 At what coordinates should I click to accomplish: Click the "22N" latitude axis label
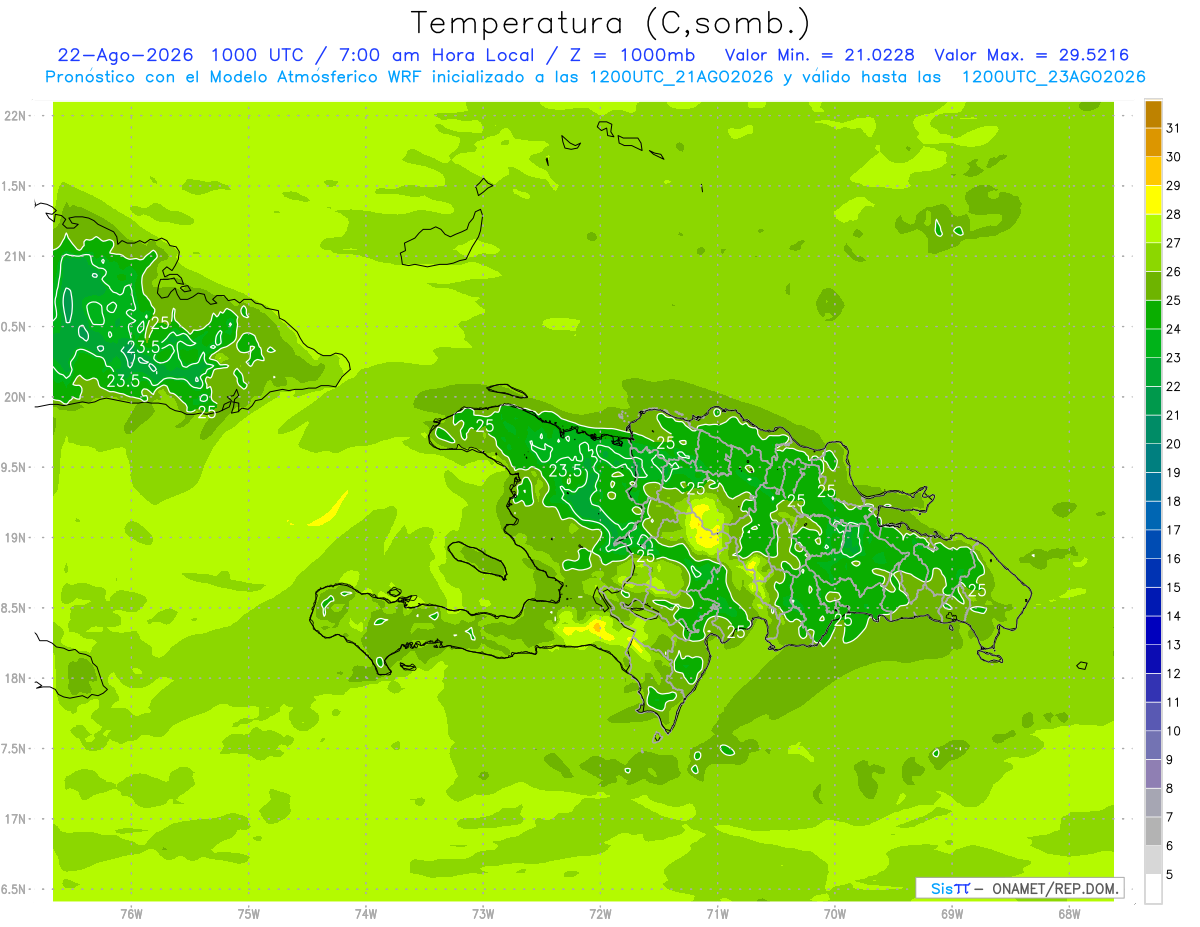[14, 116]
